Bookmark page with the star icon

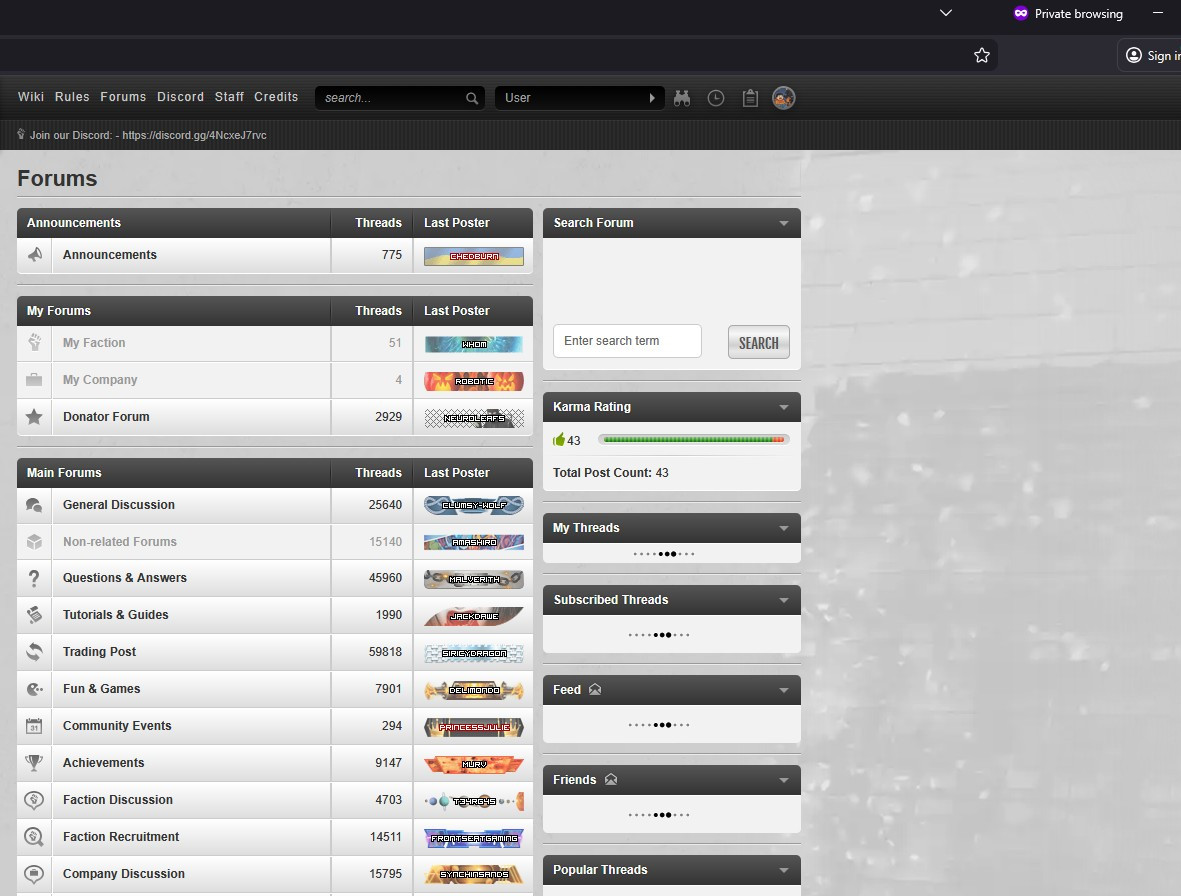981,55
